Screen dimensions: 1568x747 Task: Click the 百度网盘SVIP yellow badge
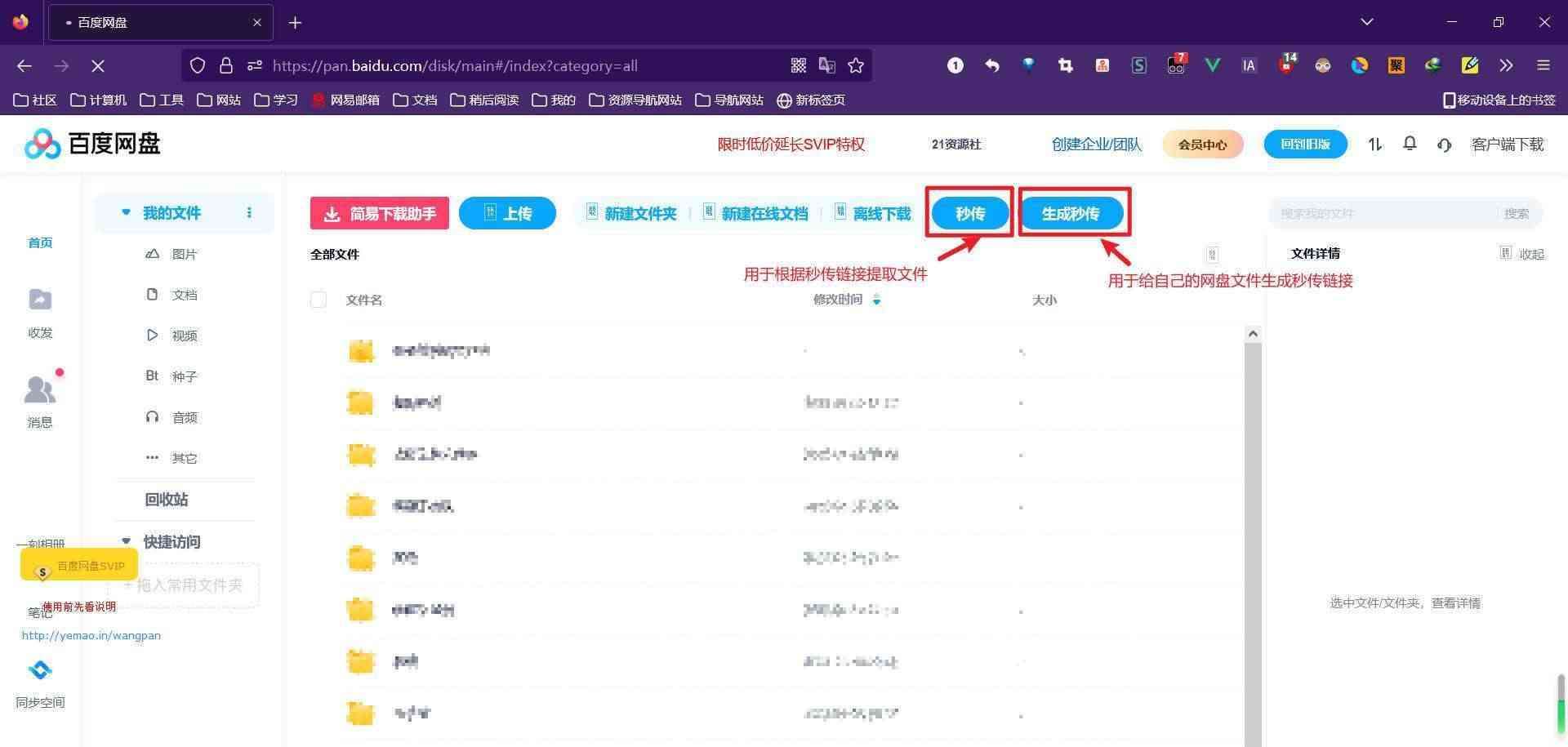[x=79, y=565]
